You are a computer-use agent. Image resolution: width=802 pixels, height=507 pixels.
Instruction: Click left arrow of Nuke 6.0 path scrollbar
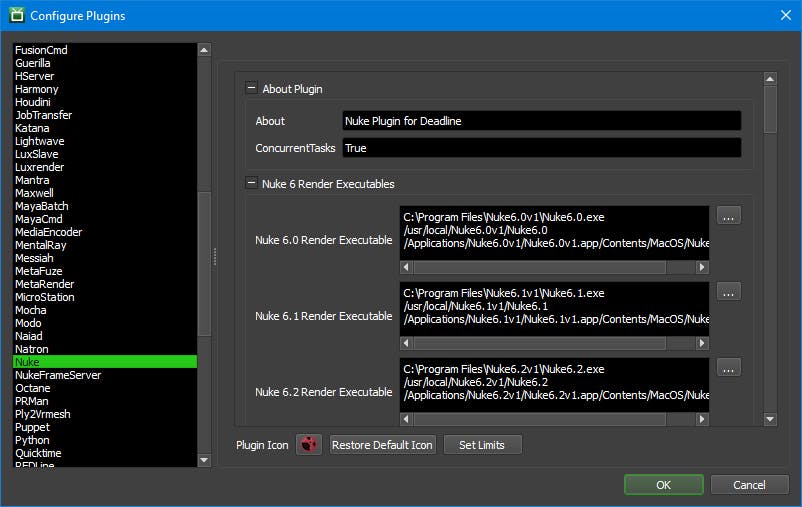pyautogui.click(x=406, y=267)
